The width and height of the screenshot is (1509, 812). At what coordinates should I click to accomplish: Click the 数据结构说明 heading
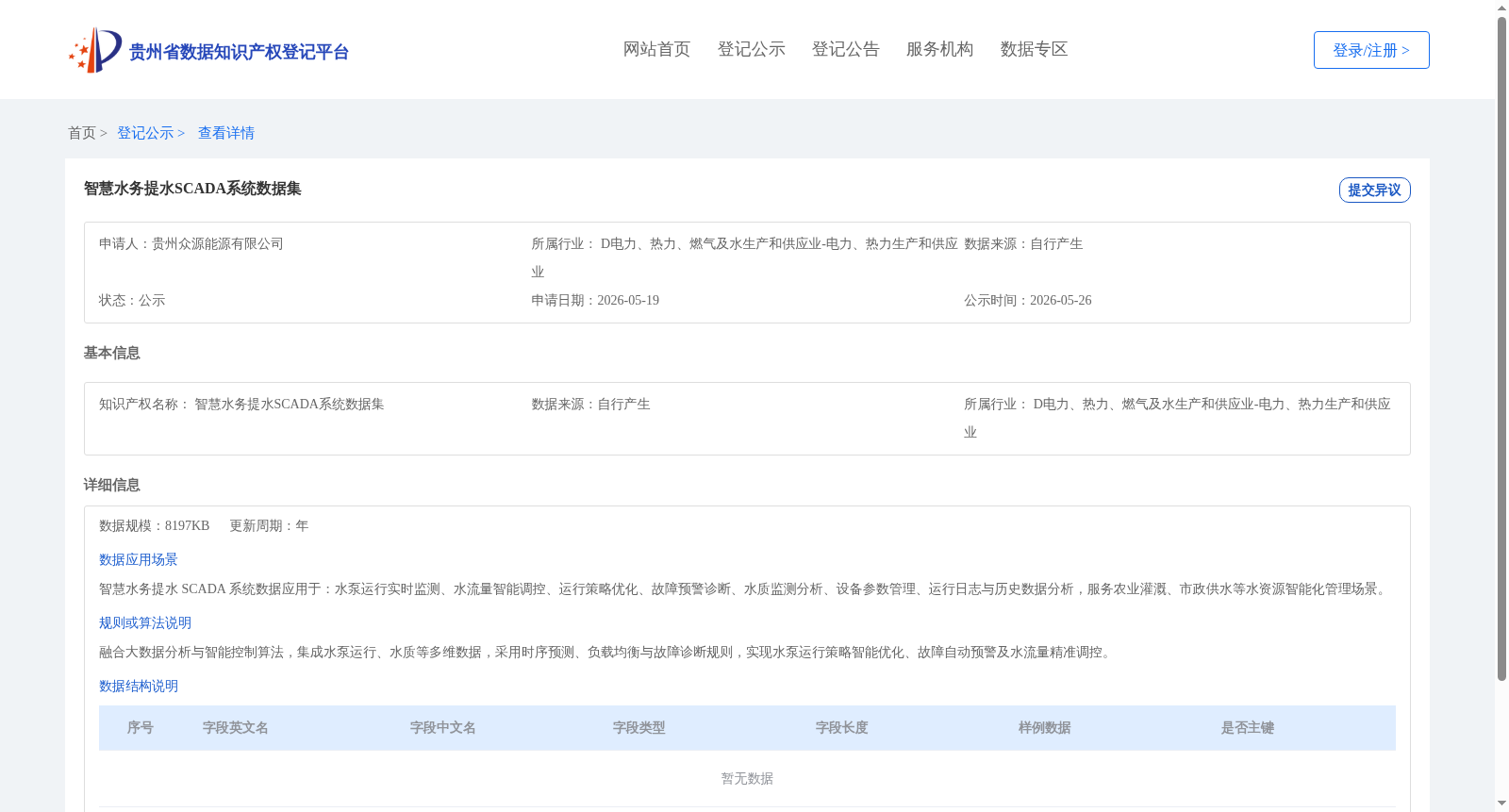pos(139,686)
